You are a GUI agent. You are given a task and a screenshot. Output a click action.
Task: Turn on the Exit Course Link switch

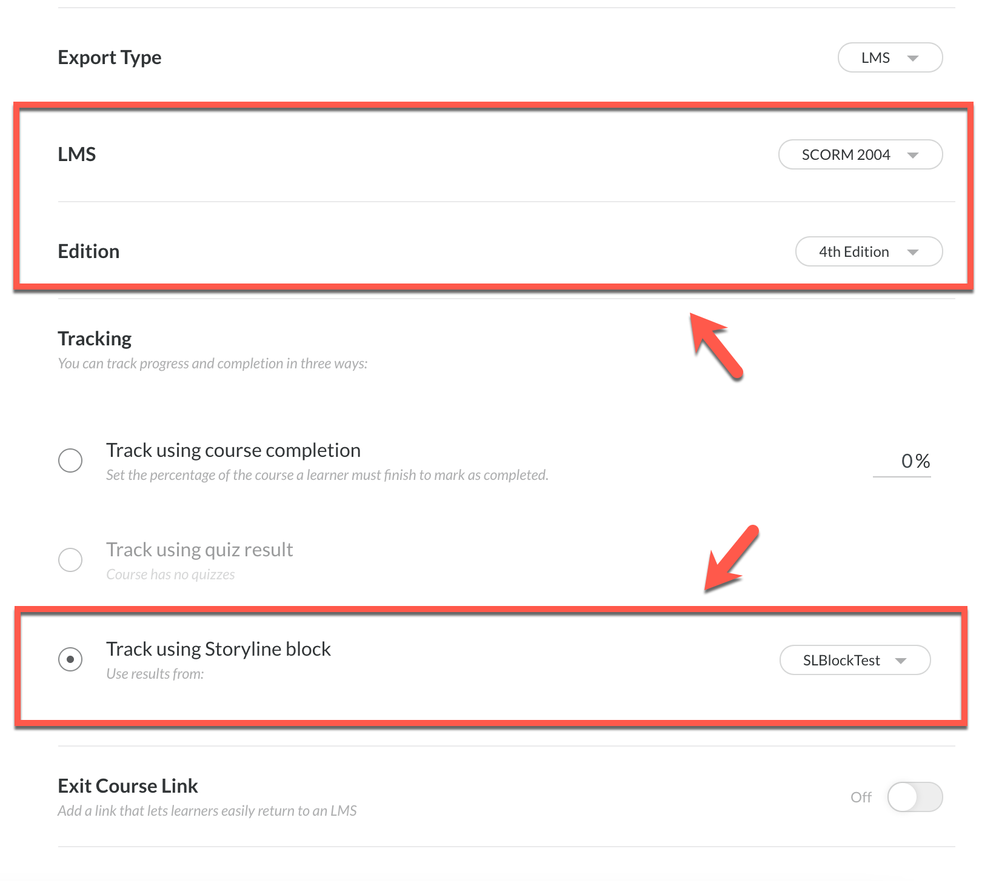(x=914, y=797)
